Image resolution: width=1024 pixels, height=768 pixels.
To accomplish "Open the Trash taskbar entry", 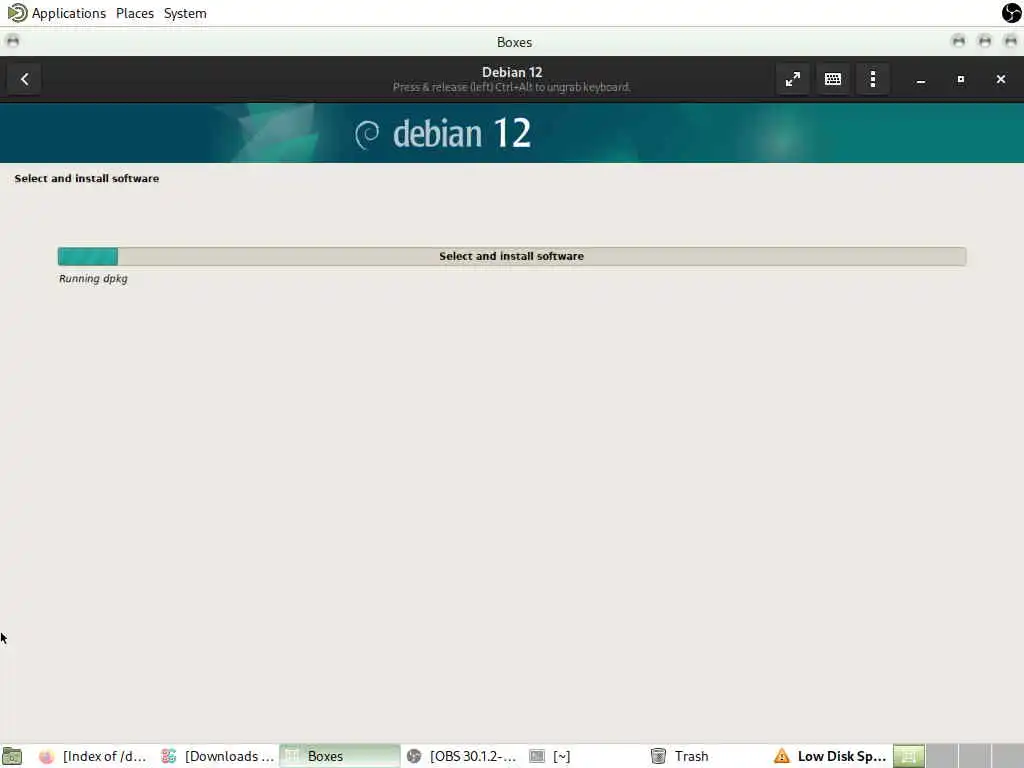I will (x=680, y=756).
